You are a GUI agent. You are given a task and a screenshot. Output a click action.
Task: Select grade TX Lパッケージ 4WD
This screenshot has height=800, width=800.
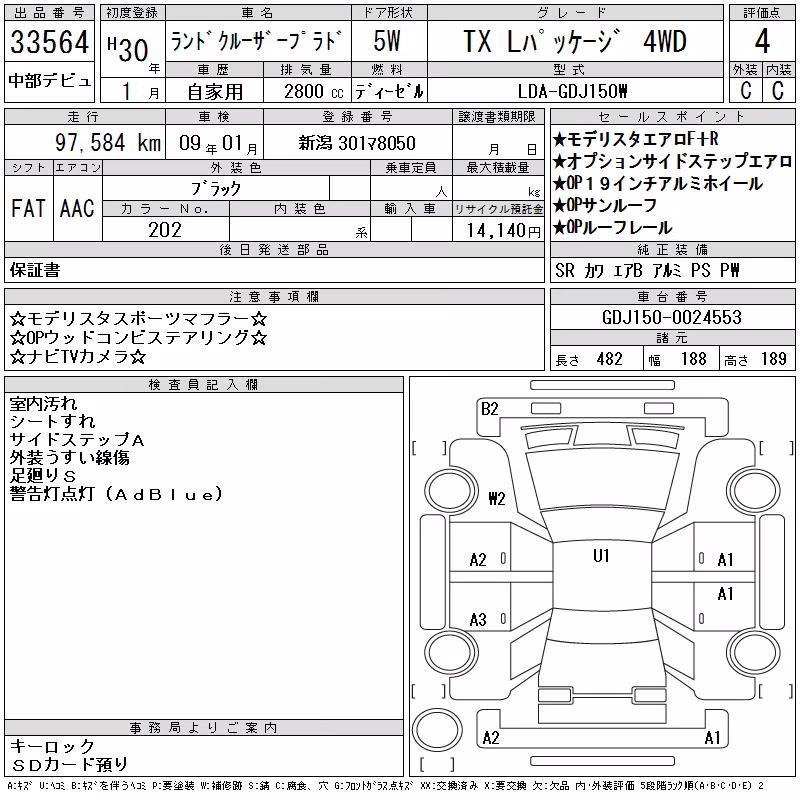[x=574, y=41]
